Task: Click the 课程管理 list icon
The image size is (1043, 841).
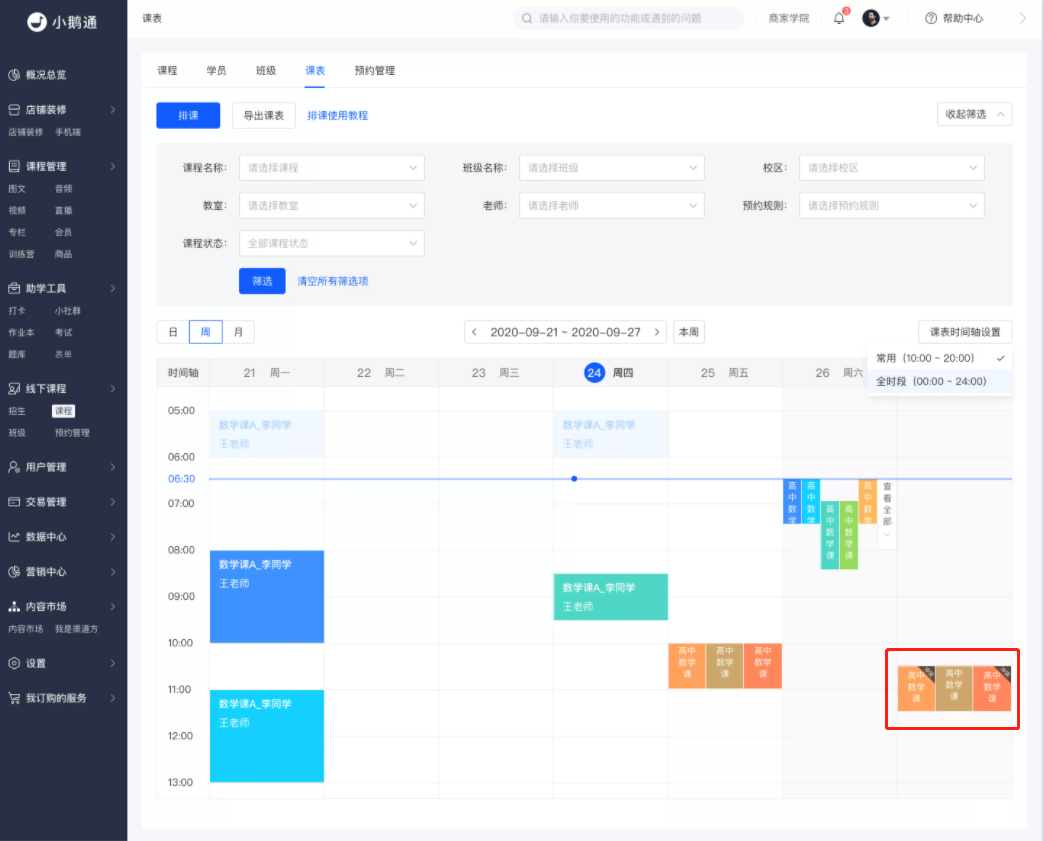Action: click(13, 166)
